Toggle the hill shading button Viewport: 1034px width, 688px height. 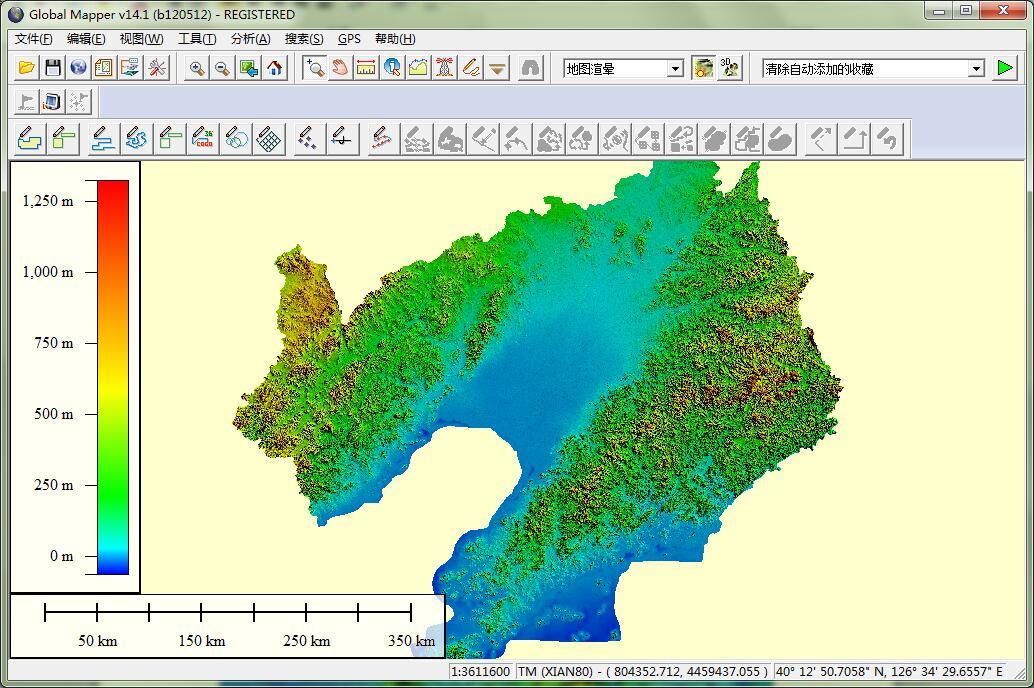click(703, 68)
